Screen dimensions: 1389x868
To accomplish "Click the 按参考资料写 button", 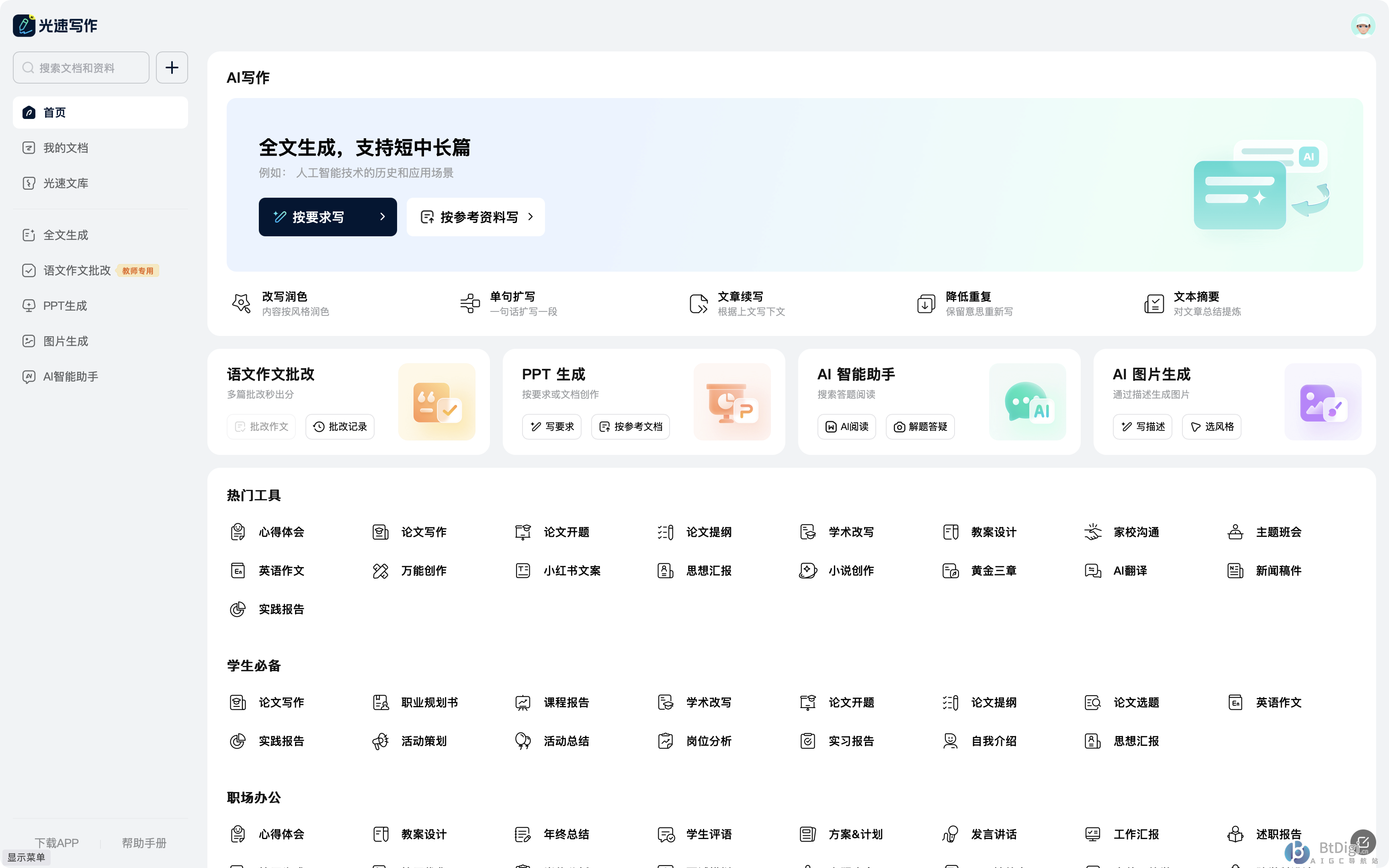I will (476, 217).
